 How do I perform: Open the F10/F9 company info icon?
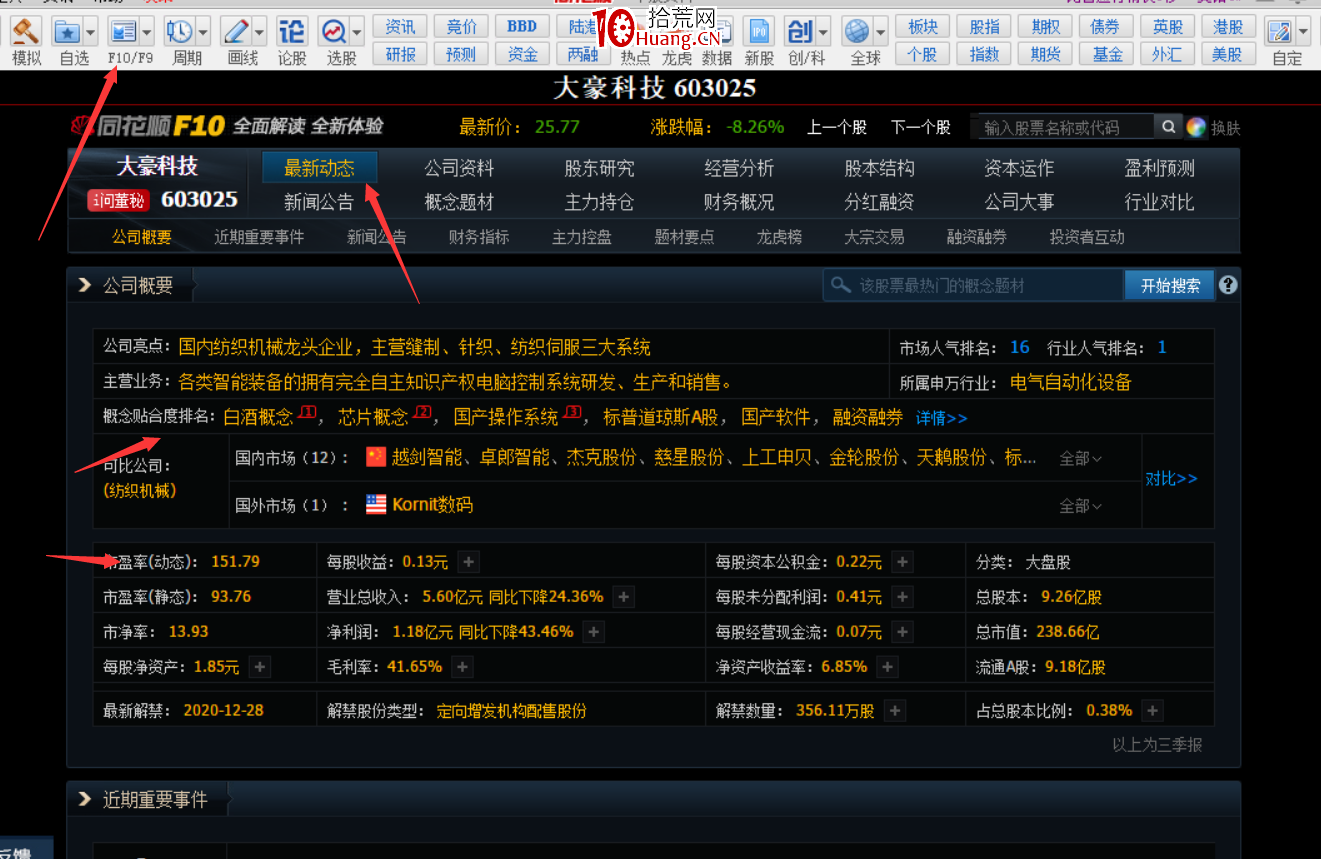tap(123, 31)
